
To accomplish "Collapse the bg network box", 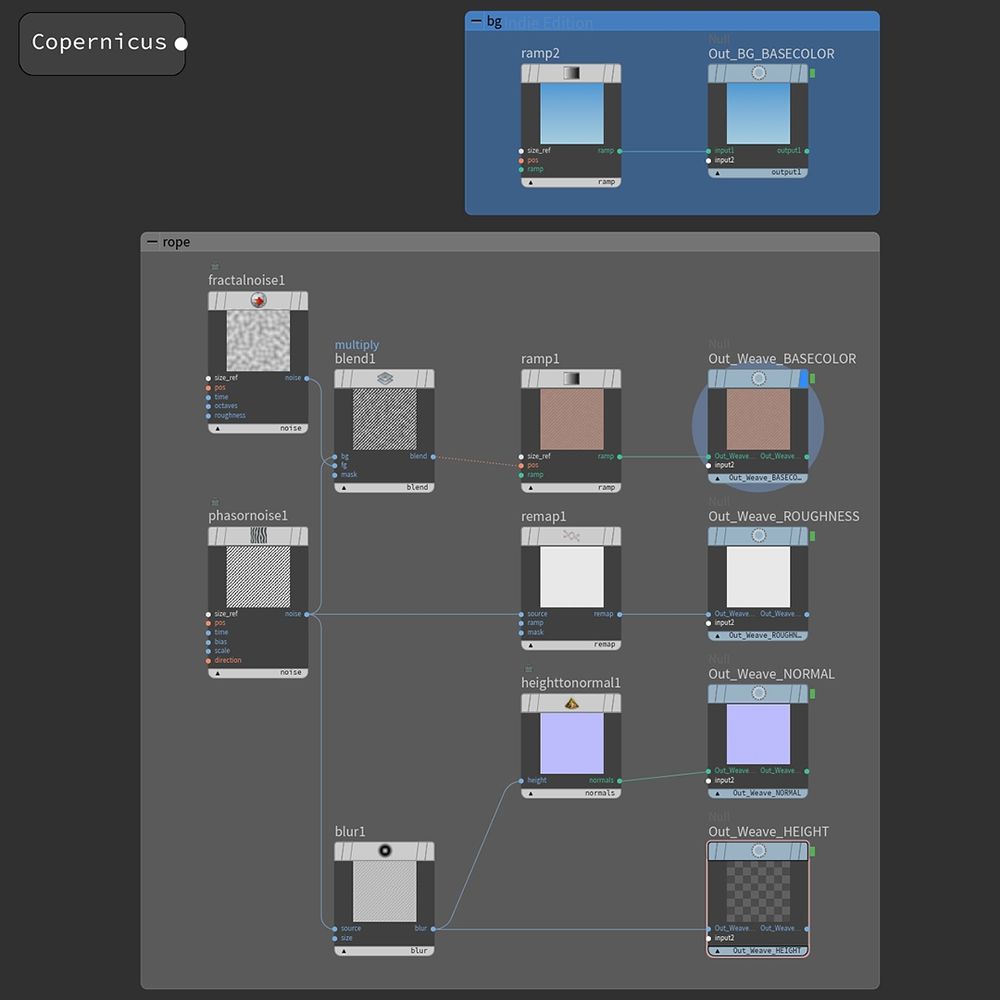I will point(478,20).
